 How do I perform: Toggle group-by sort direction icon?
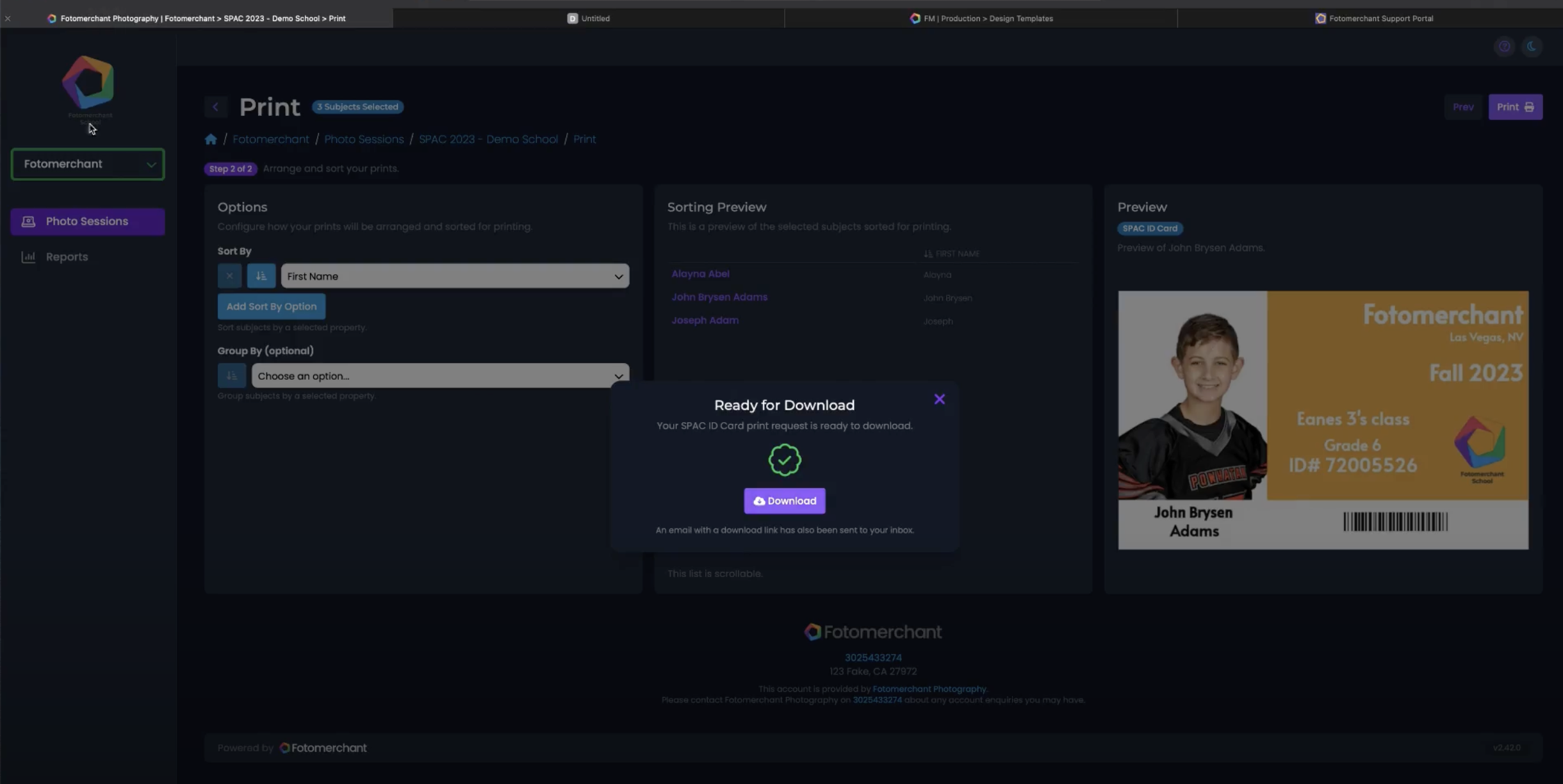pyautogui.click(x=232, y=376)
